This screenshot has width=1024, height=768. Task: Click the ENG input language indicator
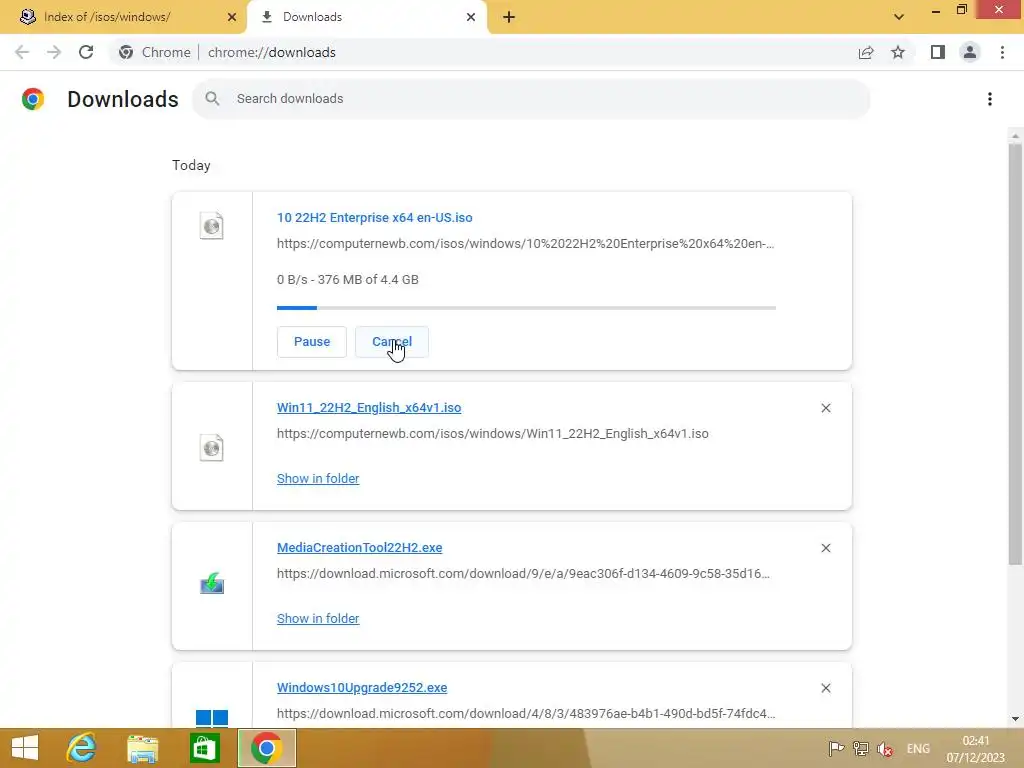(918, 749)
